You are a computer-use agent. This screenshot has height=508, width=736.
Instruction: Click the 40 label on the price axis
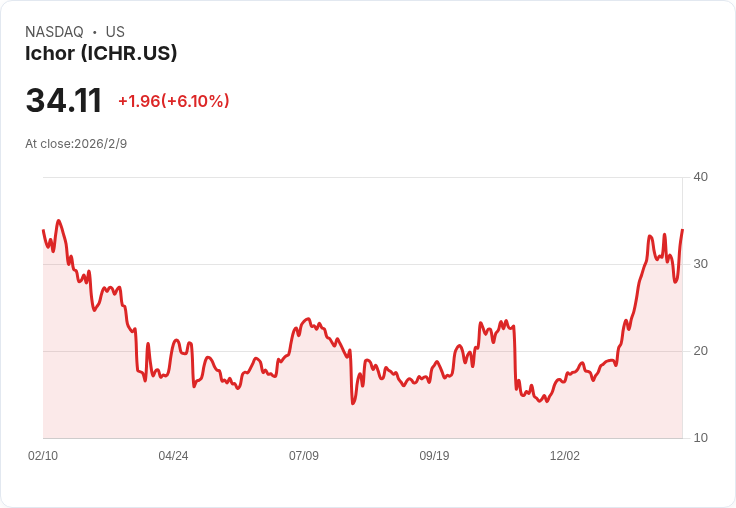700,177
